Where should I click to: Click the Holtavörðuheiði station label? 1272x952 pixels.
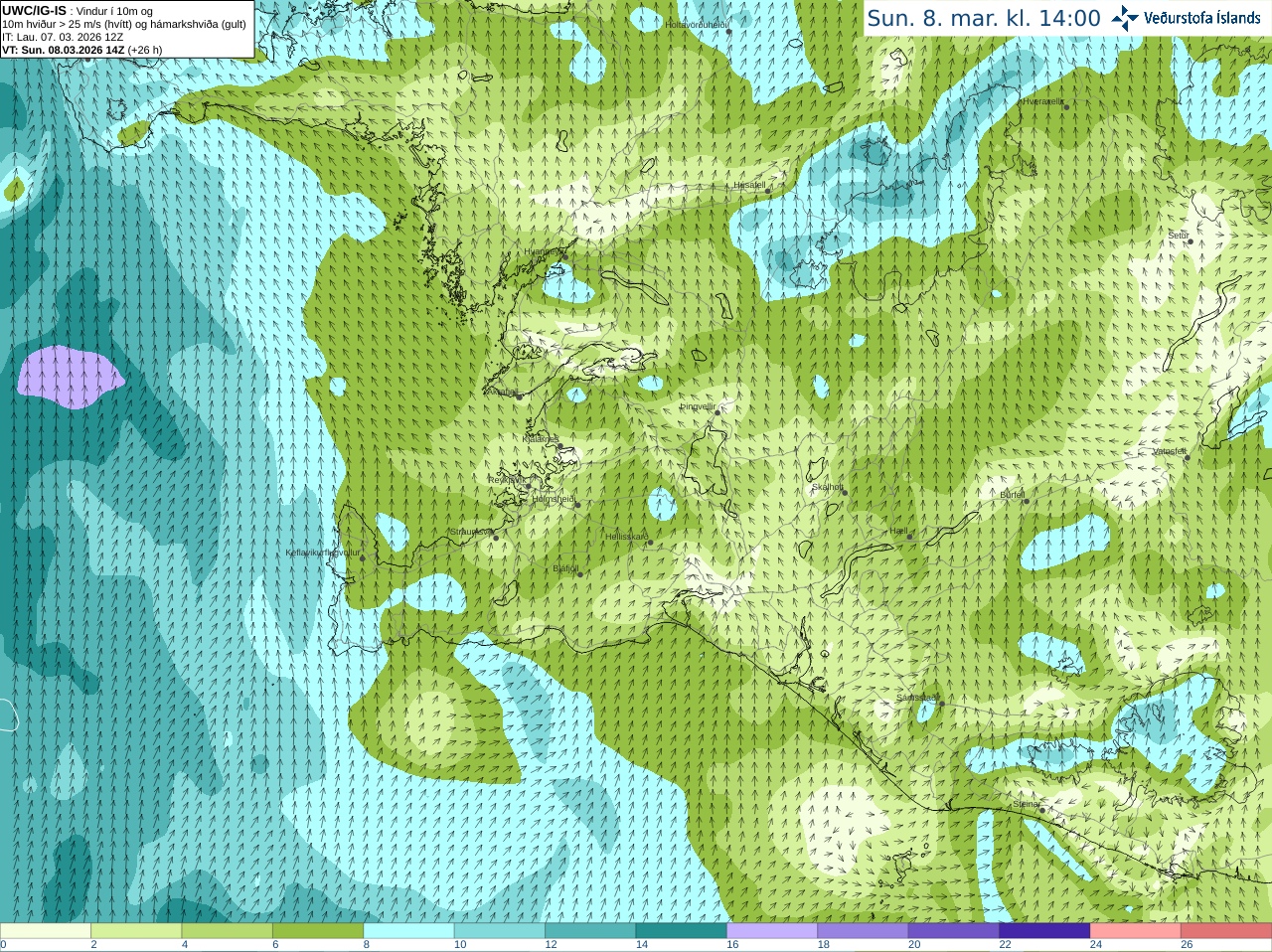pos(697,24)
